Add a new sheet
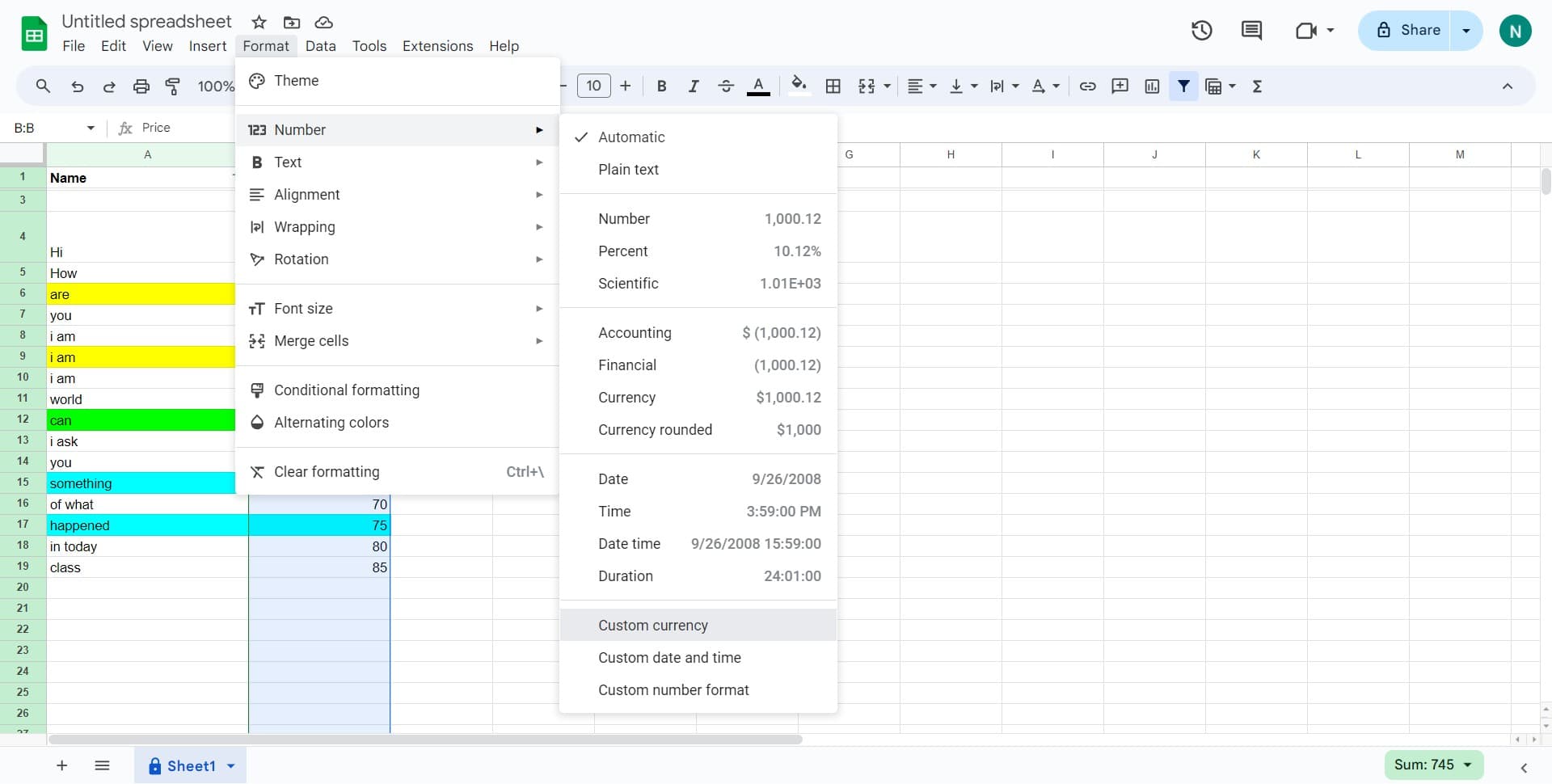Image resolution: width=1552 pixels, height=784 pixels. (61, 765)
